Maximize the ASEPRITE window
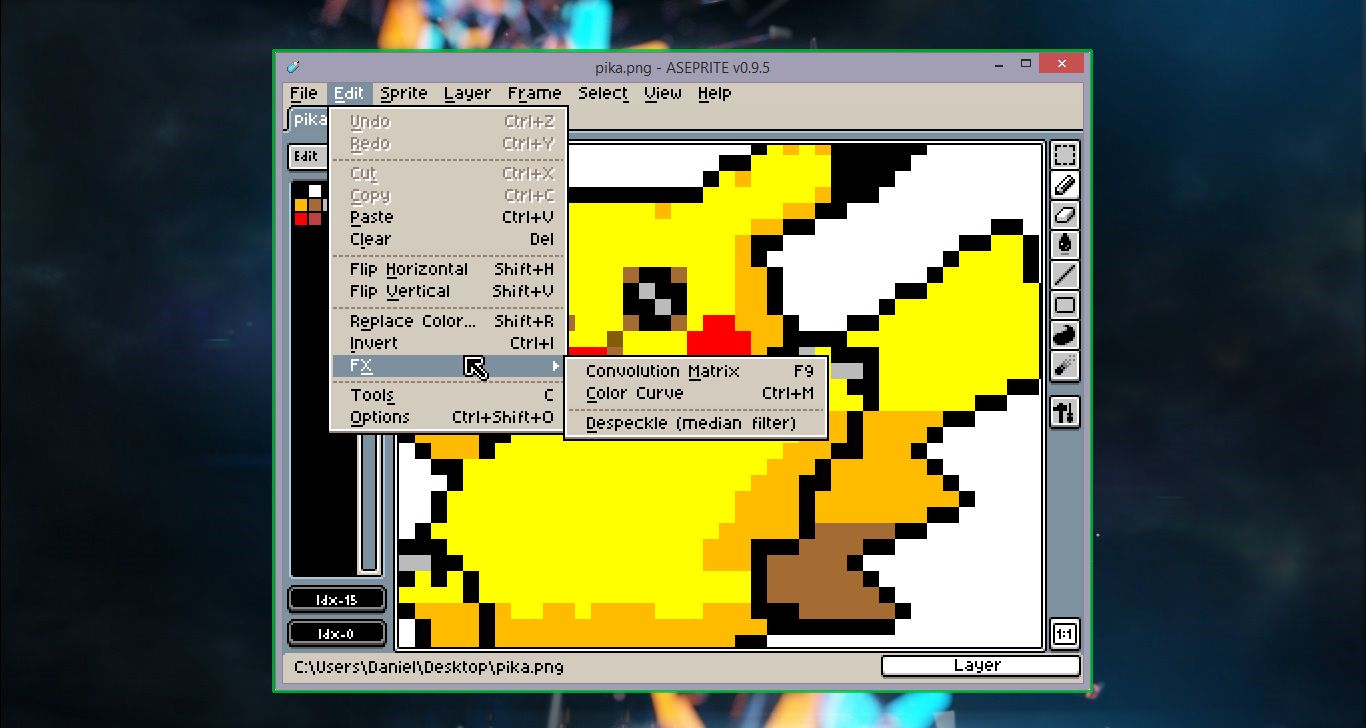 pyautogui.click(x=1025, y=64)
